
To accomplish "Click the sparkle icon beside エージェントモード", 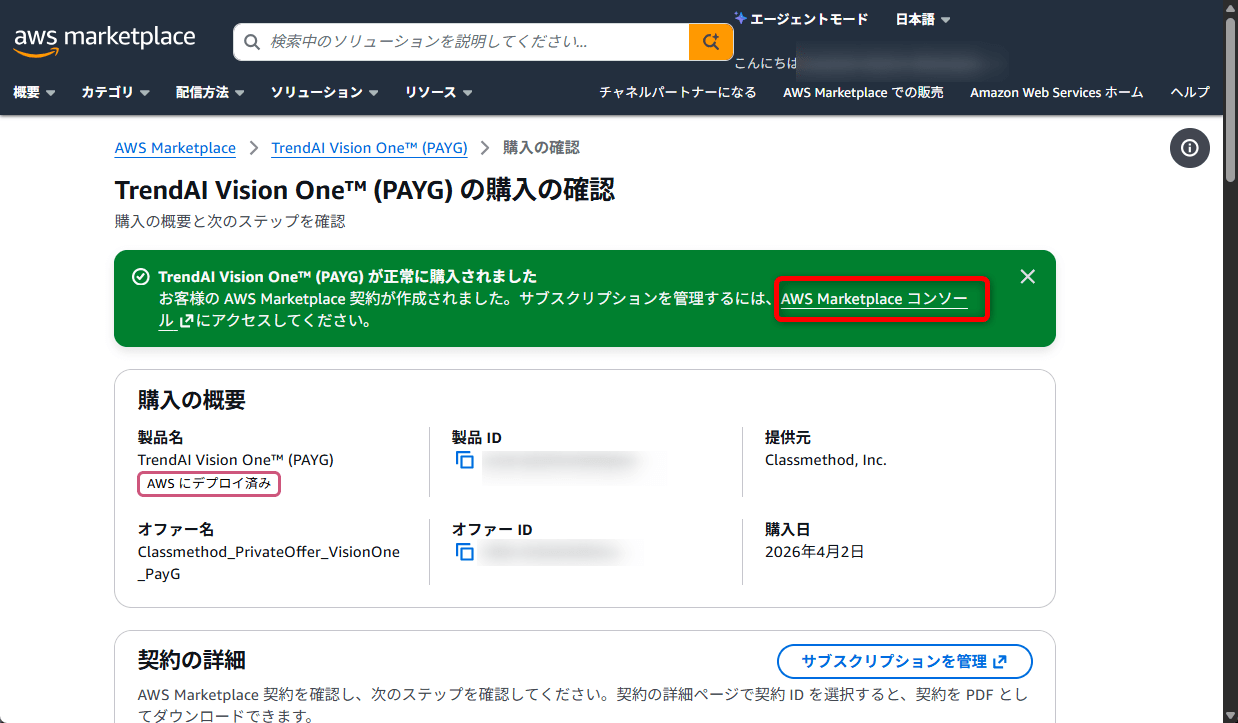I will pos(740,18).
